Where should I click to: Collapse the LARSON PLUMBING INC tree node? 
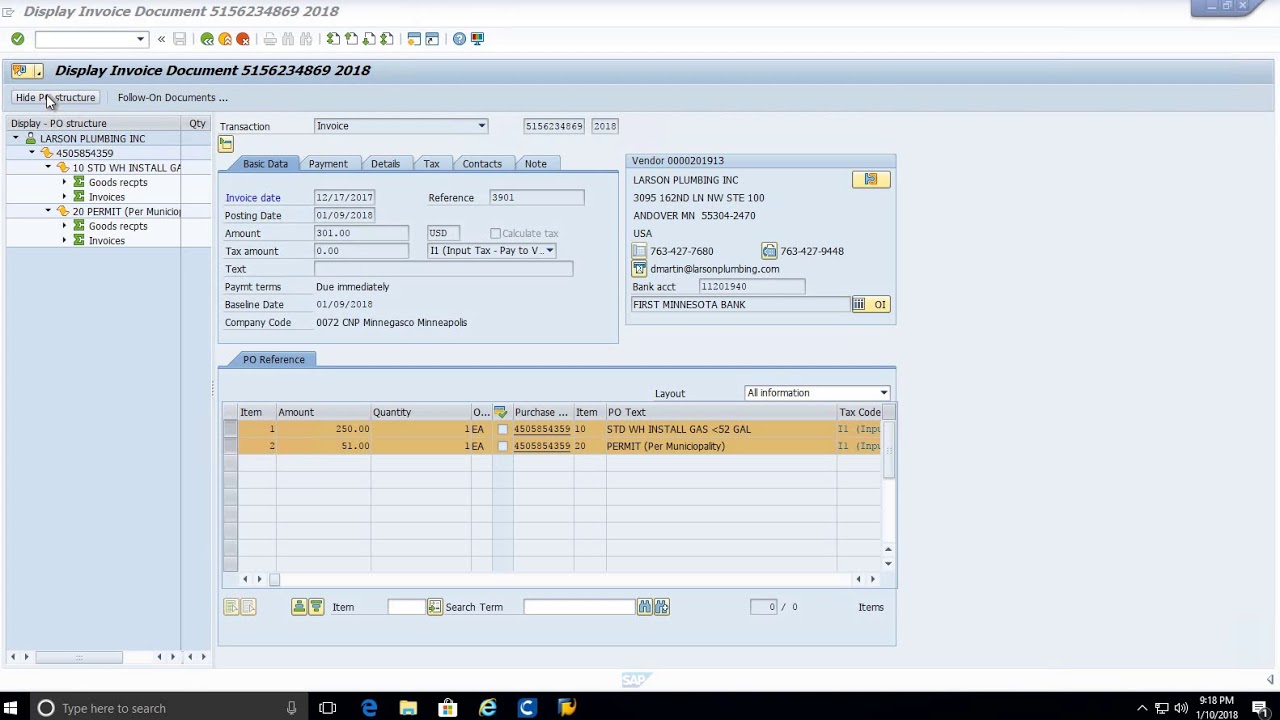click(x=15, y=138)
